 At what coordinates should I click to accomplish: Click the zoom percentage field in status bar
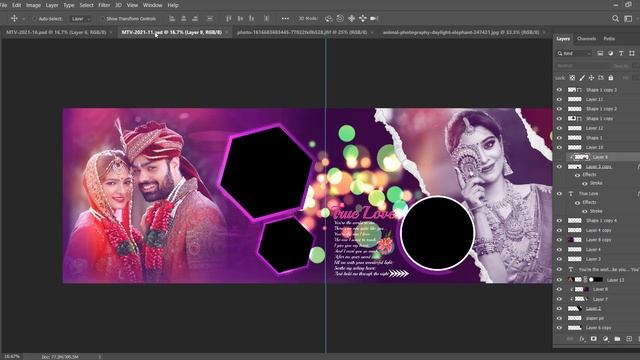click(11, 356)
